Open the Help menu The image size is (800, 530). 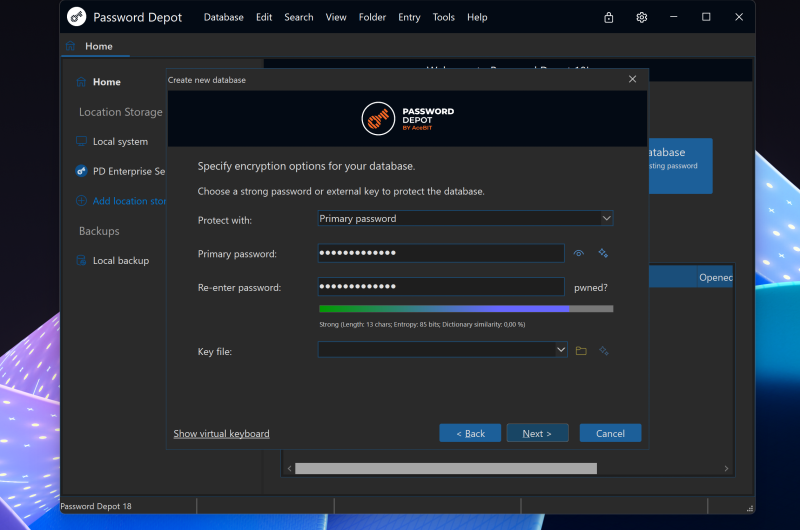coord(477,17)
